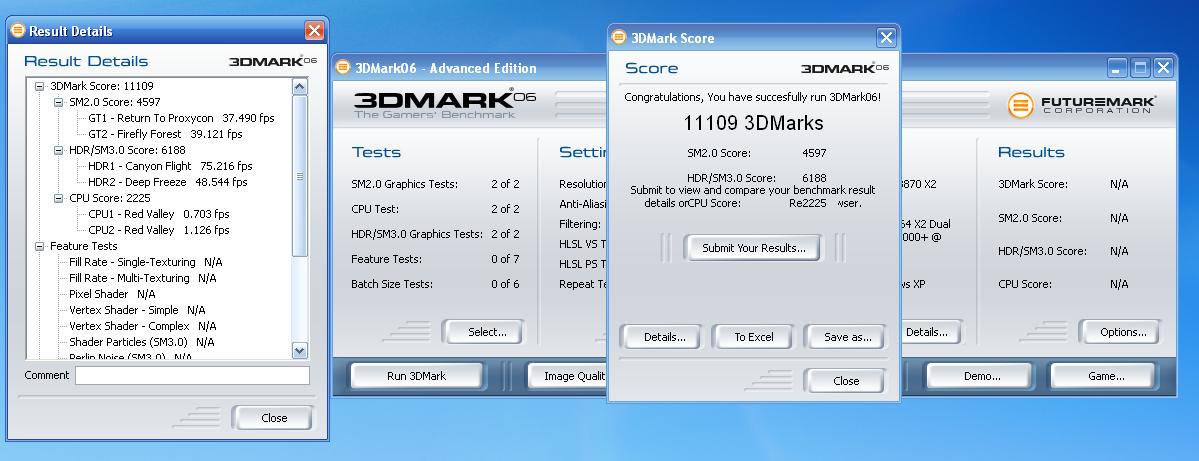Click scroll-down arrow in Result Details tree

[300, 351]
